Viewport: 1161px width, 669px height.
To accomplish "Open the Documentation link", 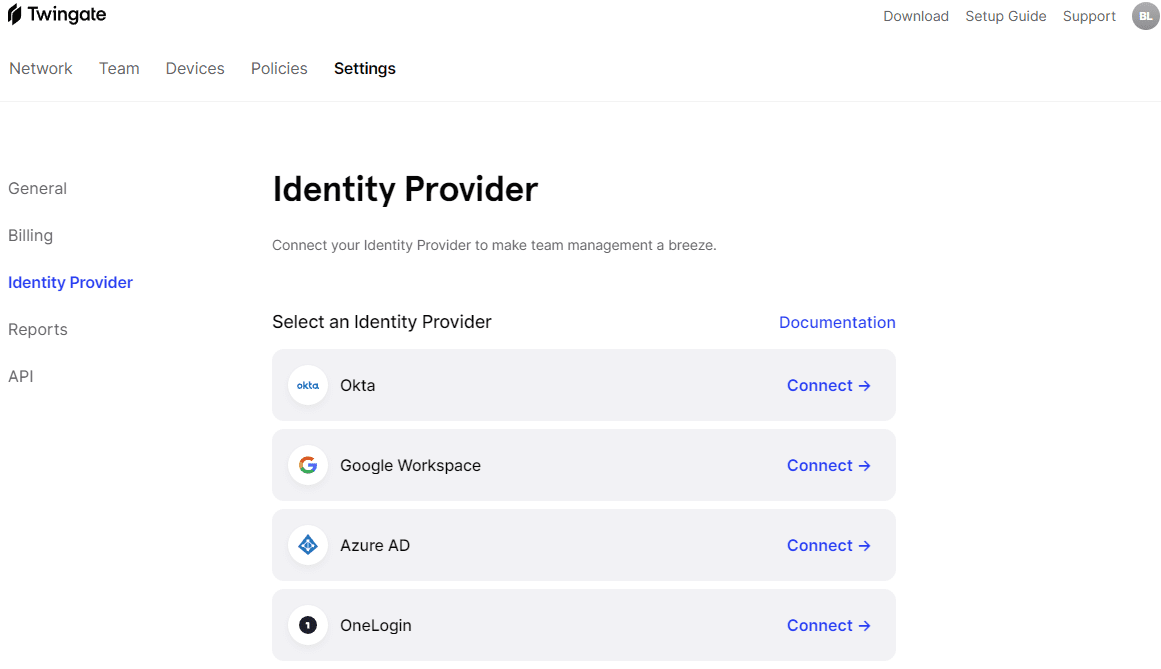I will click(x=837, y=322).
